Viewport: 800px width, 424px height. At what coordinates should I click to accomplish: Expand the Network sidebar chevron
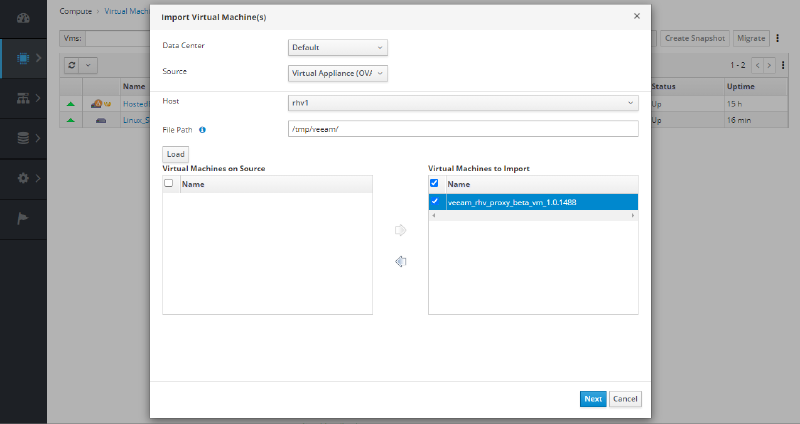click(38, 98)
